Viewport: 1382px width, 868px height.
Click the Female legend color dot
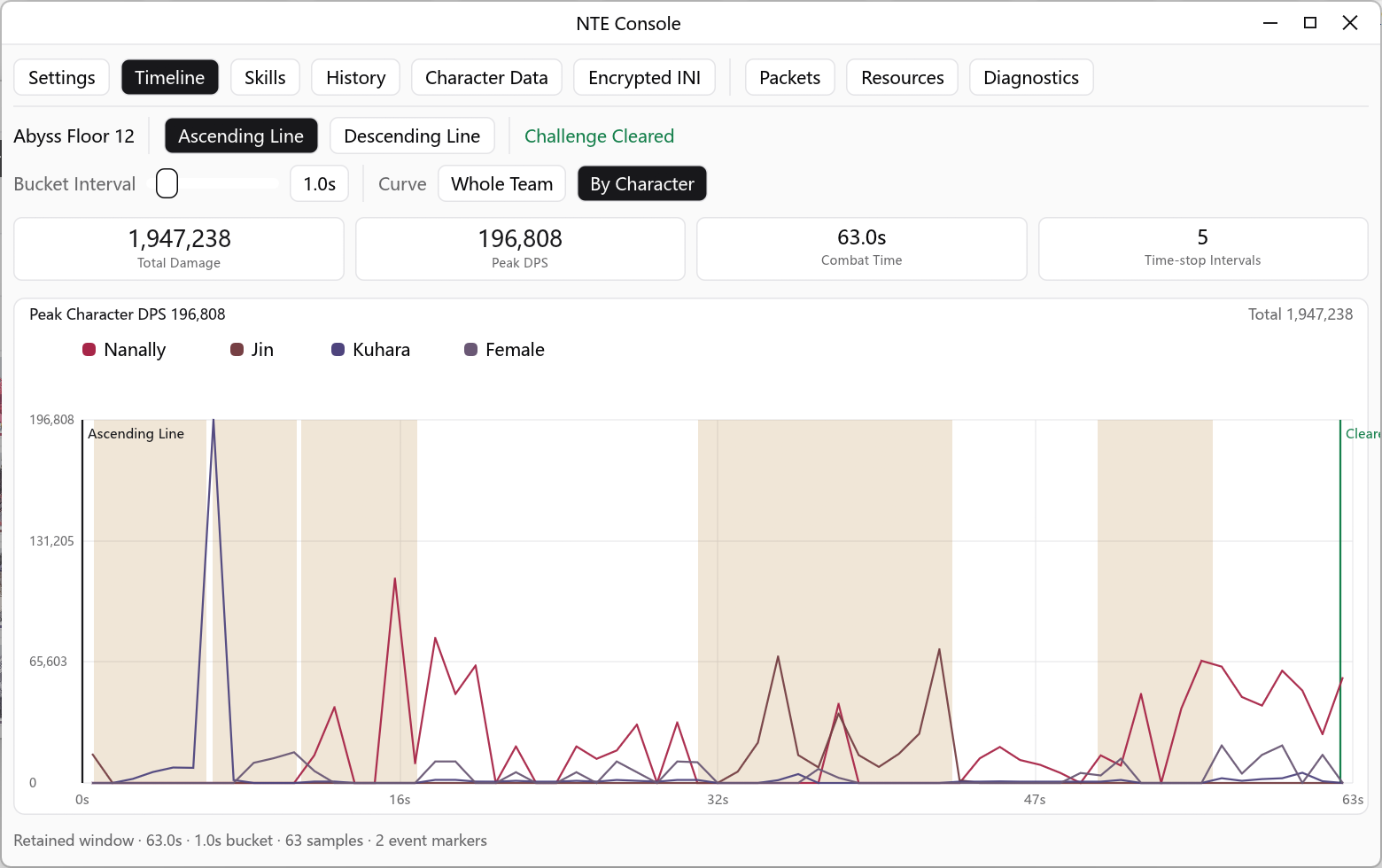470,350
